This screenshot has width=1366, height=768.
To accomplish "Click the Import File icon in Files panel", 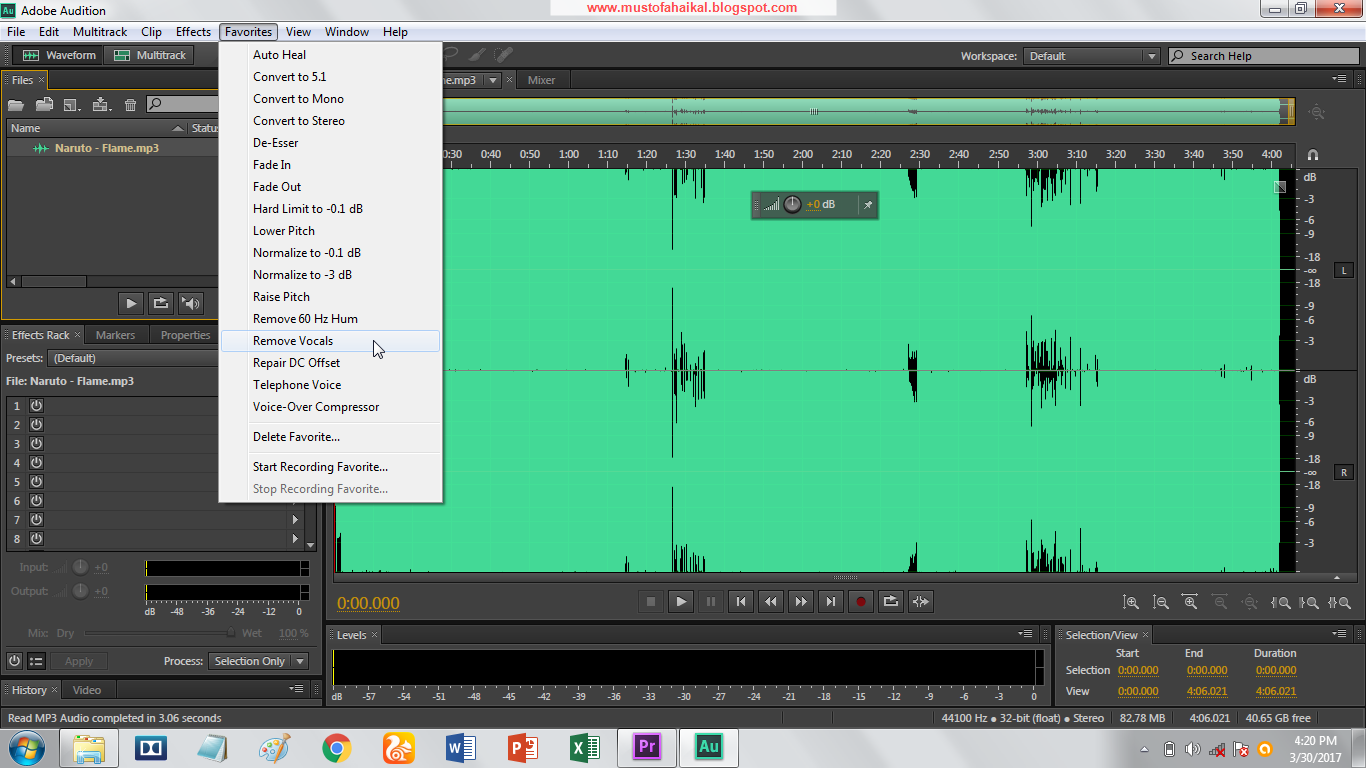I will click(44, 104).
